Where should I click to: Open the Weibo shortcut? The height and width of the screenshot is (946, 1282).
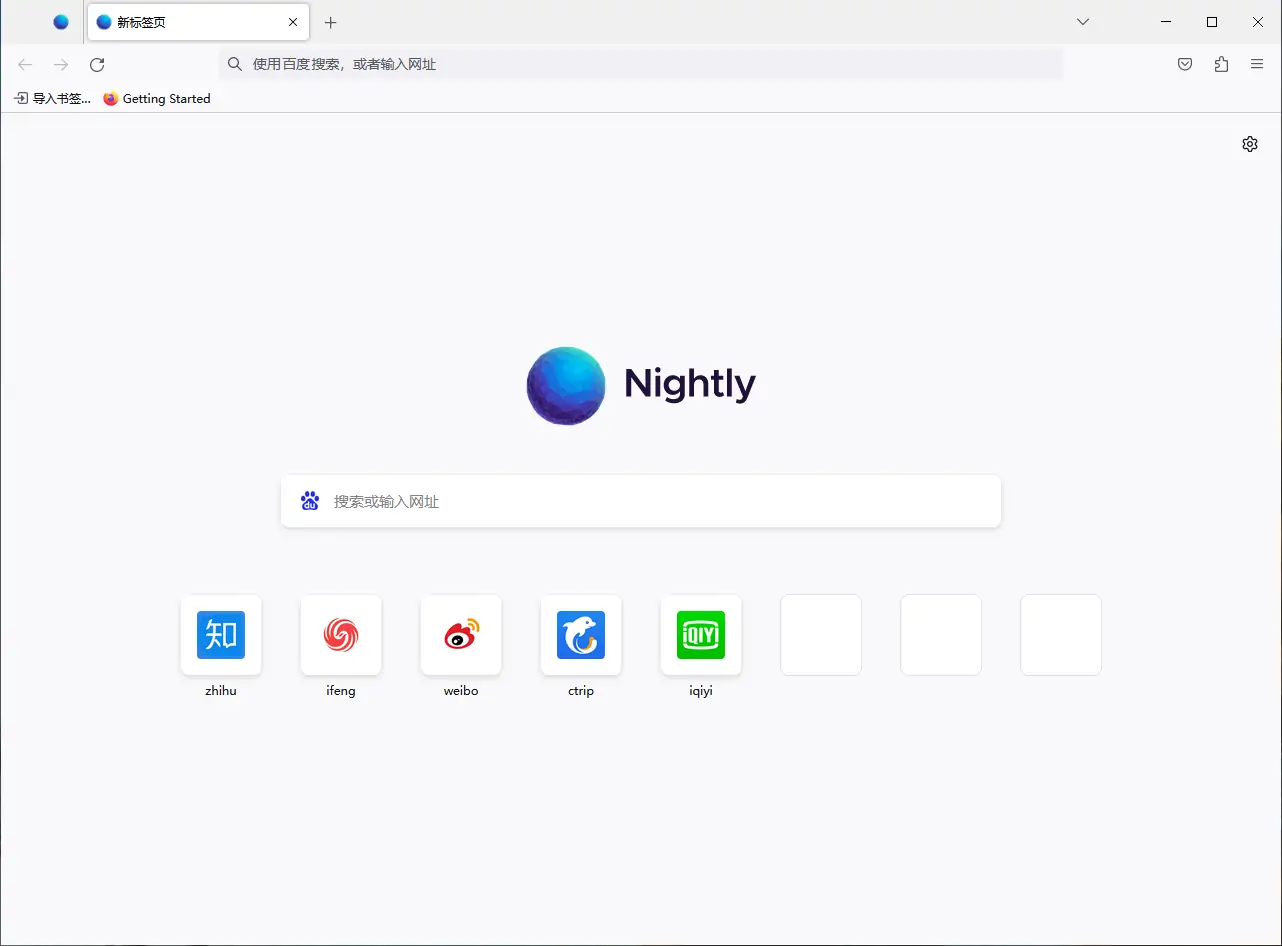click(460, 635)
